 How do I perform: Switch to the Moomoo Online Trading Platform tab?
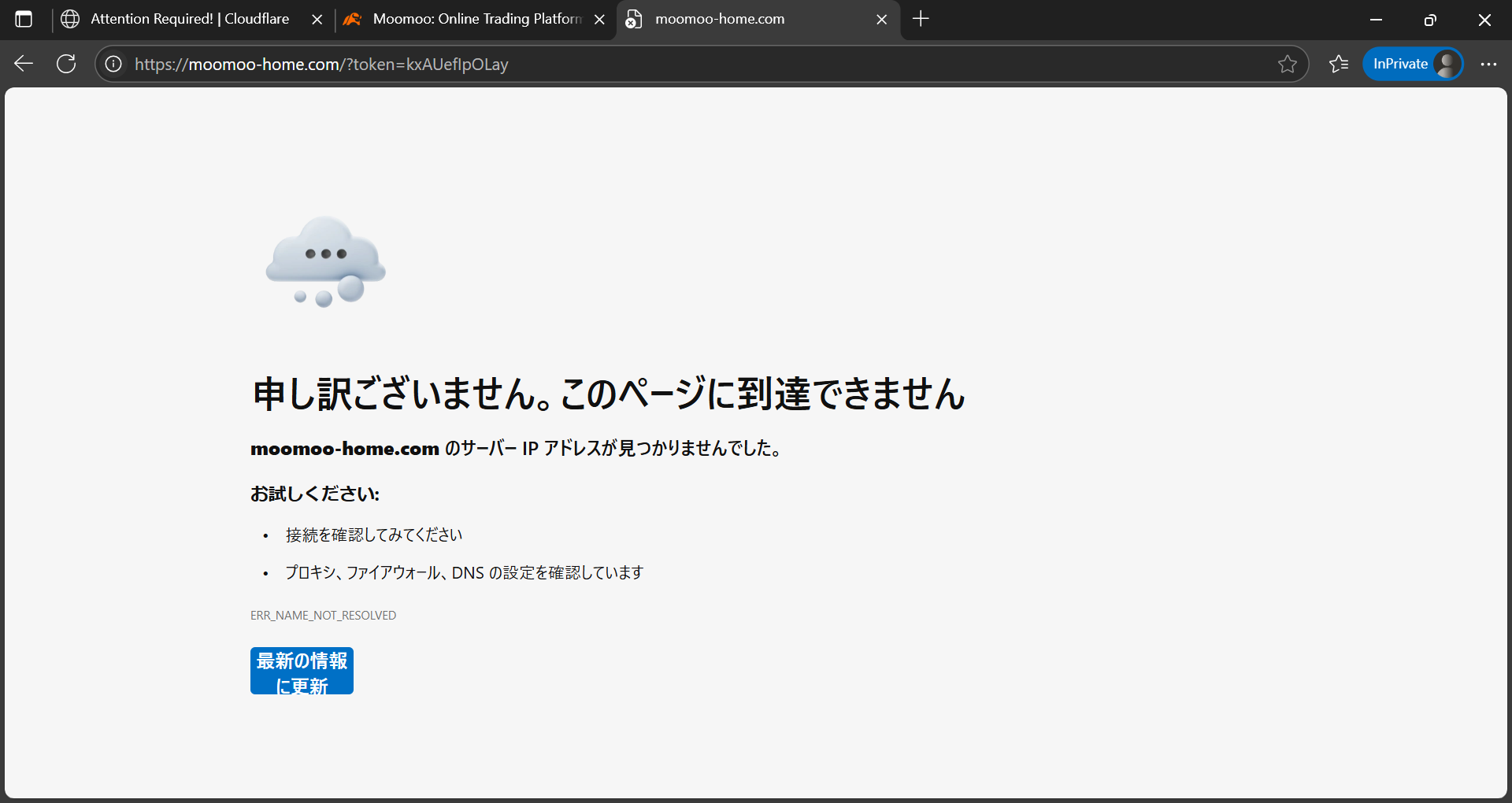(476, 20)
